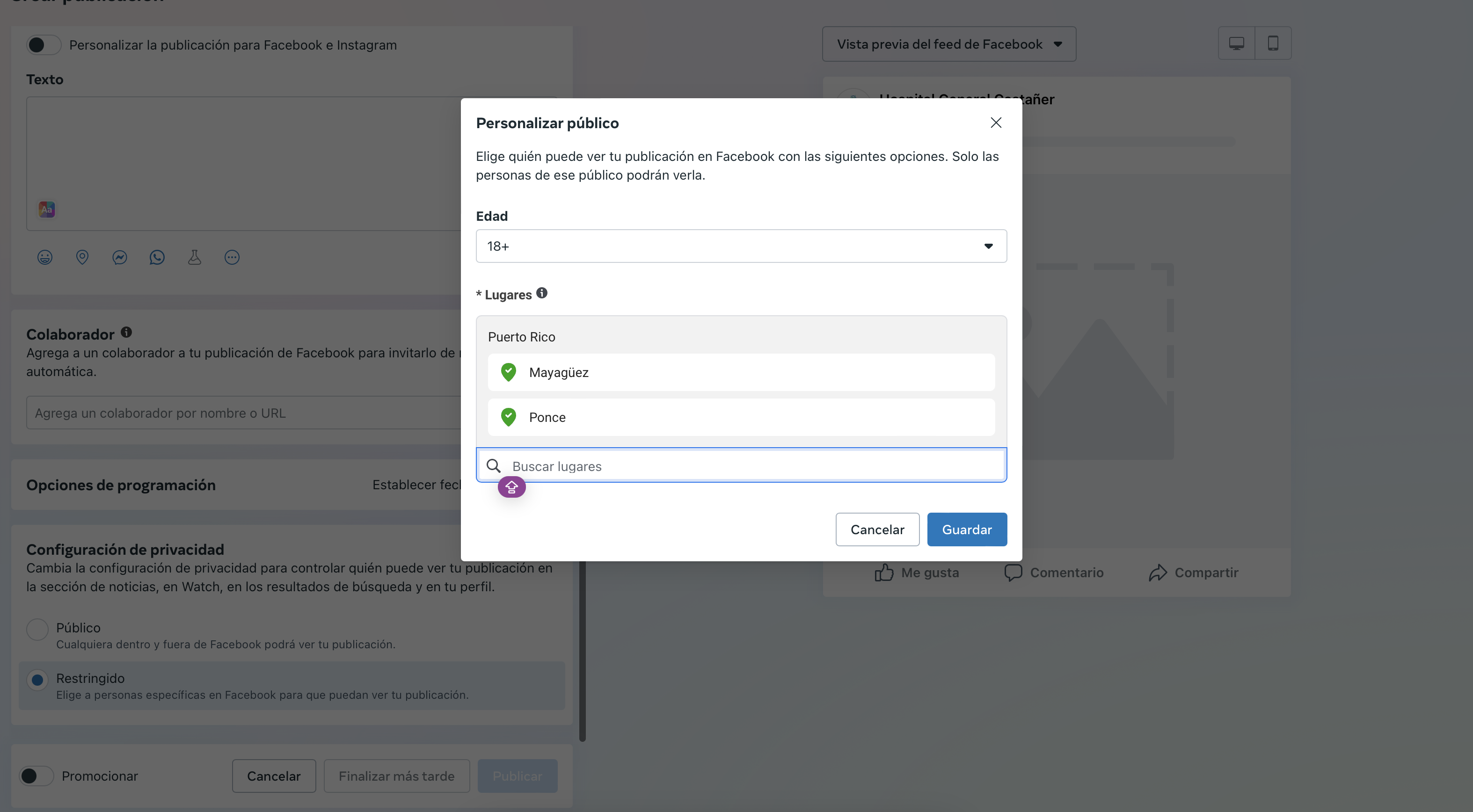This screenshot has width=1473, height=812.
Task: Toggle Personalizar la publicación para Facebook e Instagram
Action: point(44,44)
